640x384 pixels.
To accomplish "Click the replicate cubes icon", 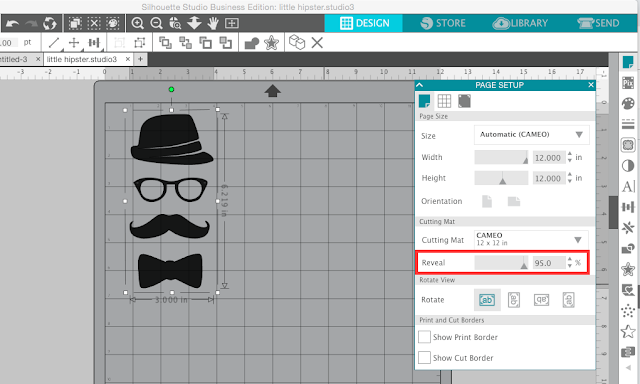I will coord(297,42).
